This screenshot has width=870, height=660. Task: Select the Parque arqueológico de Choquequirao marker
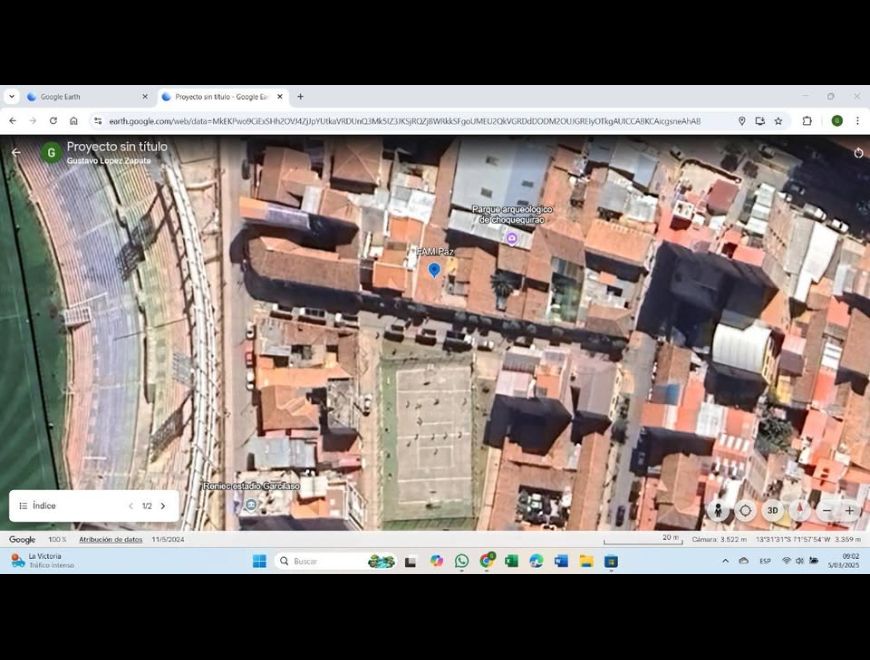click(512, 238)
